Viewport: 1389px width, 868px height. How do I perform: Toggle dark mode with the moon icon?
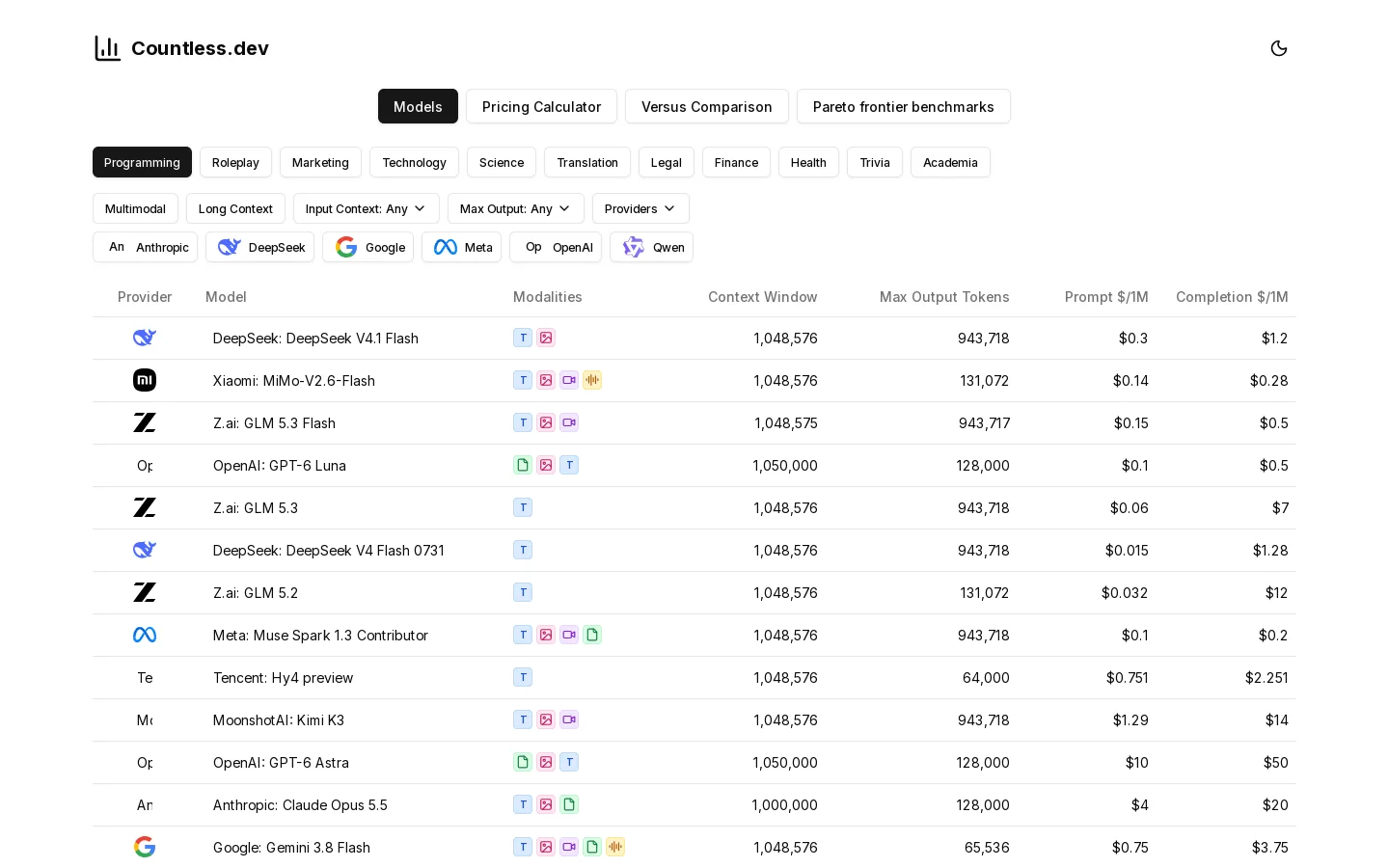point(1279,48)
